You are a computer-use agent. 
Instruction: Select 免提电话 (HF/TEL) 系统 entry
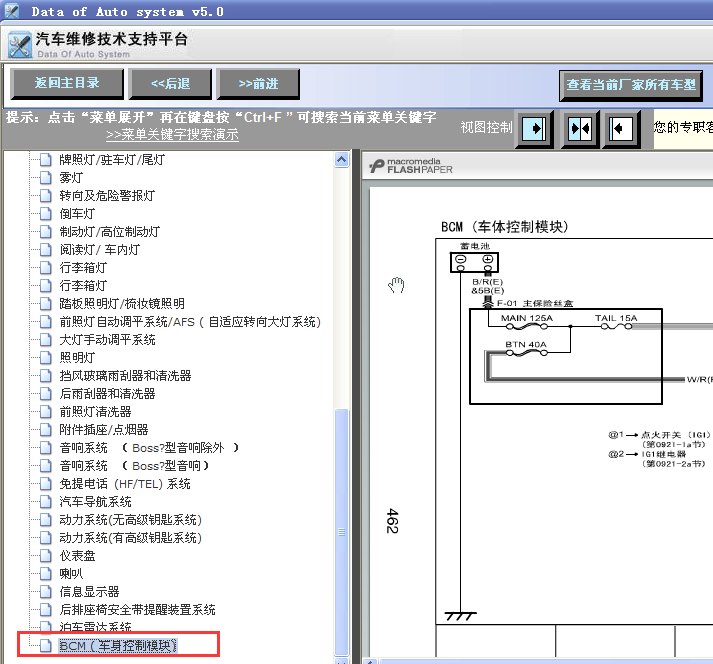coord(125,484)
